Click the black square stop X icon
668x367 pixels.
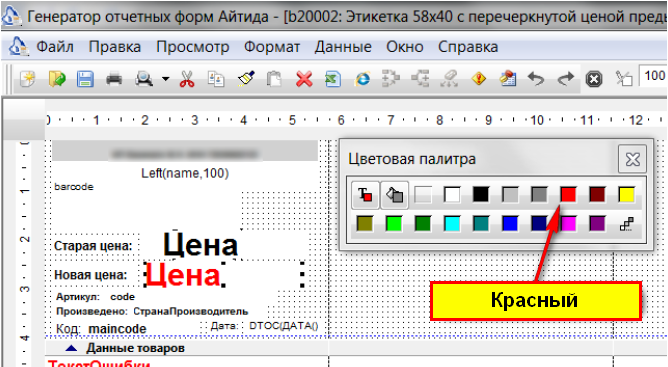click(x=594, y=79)
